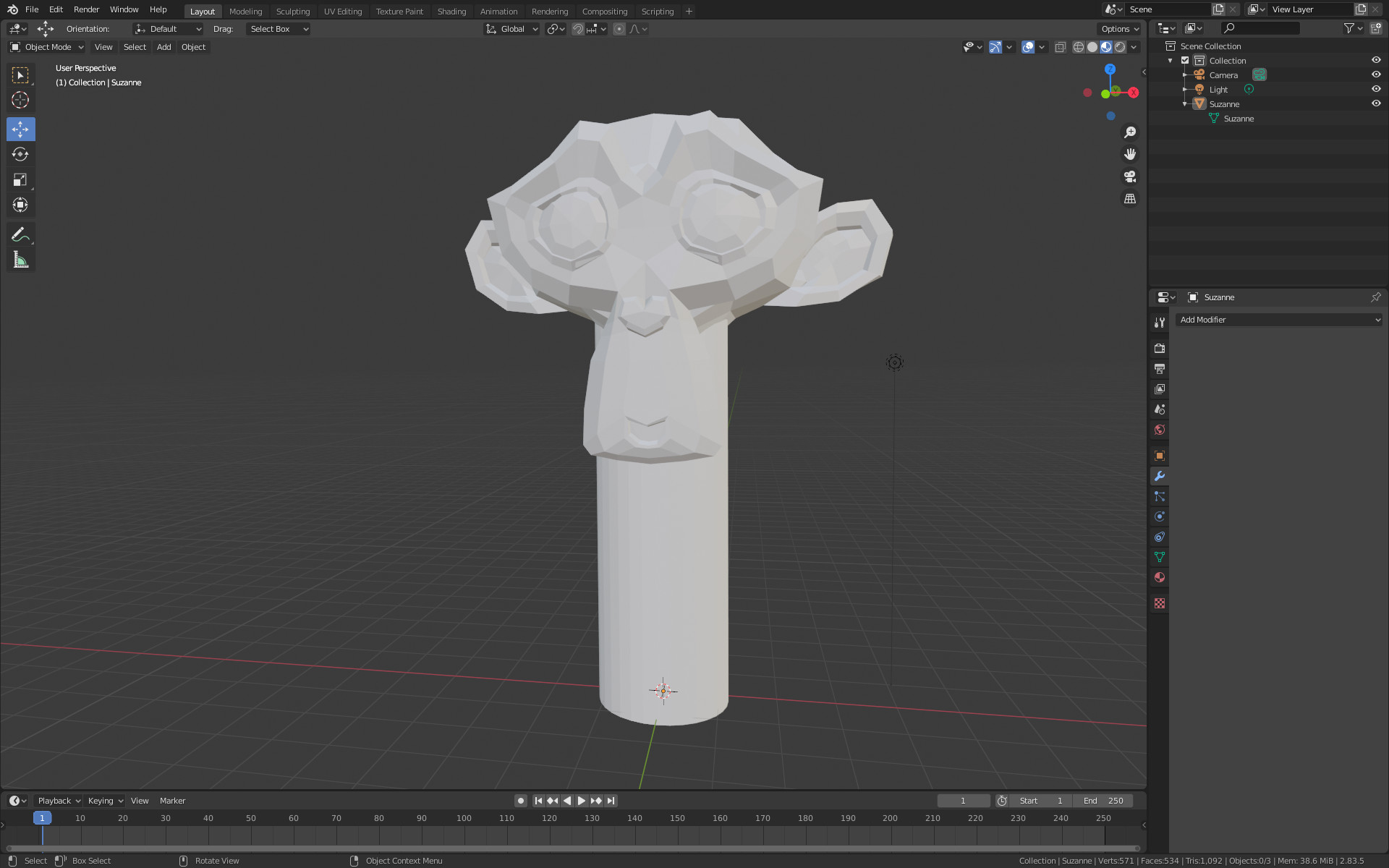Open the Playback dropdown
Viewport: 1389px width, 868px height.
[x=59, y=801]
